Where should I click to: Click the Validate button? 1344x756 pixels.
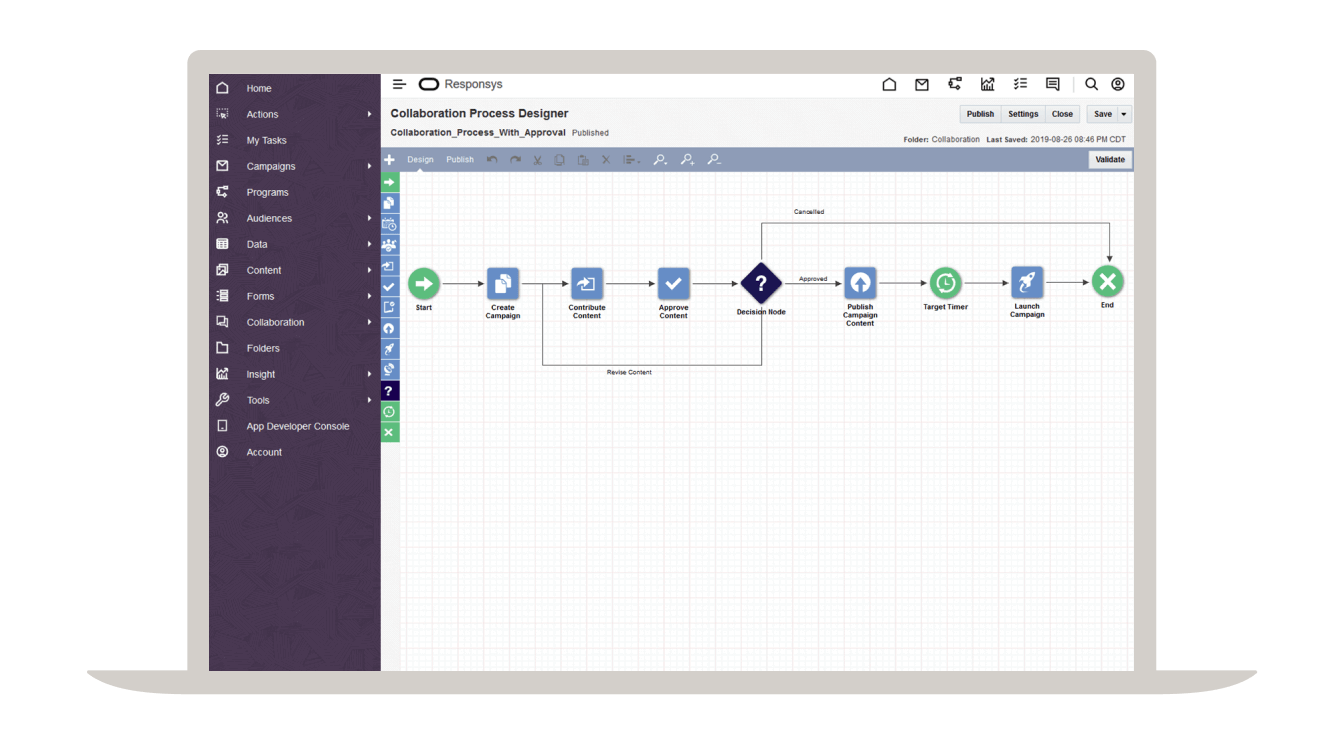tap(1110, 160)
